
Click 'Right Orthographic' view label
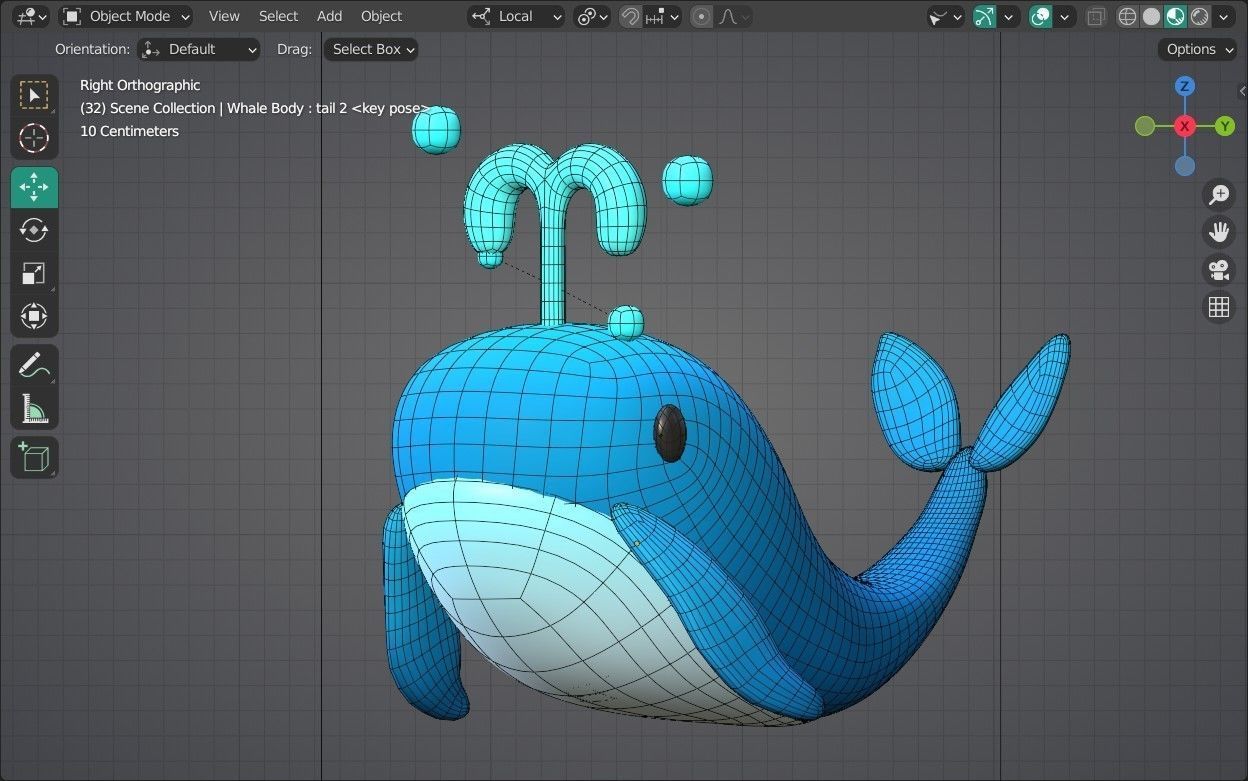(x=140, y=85)
